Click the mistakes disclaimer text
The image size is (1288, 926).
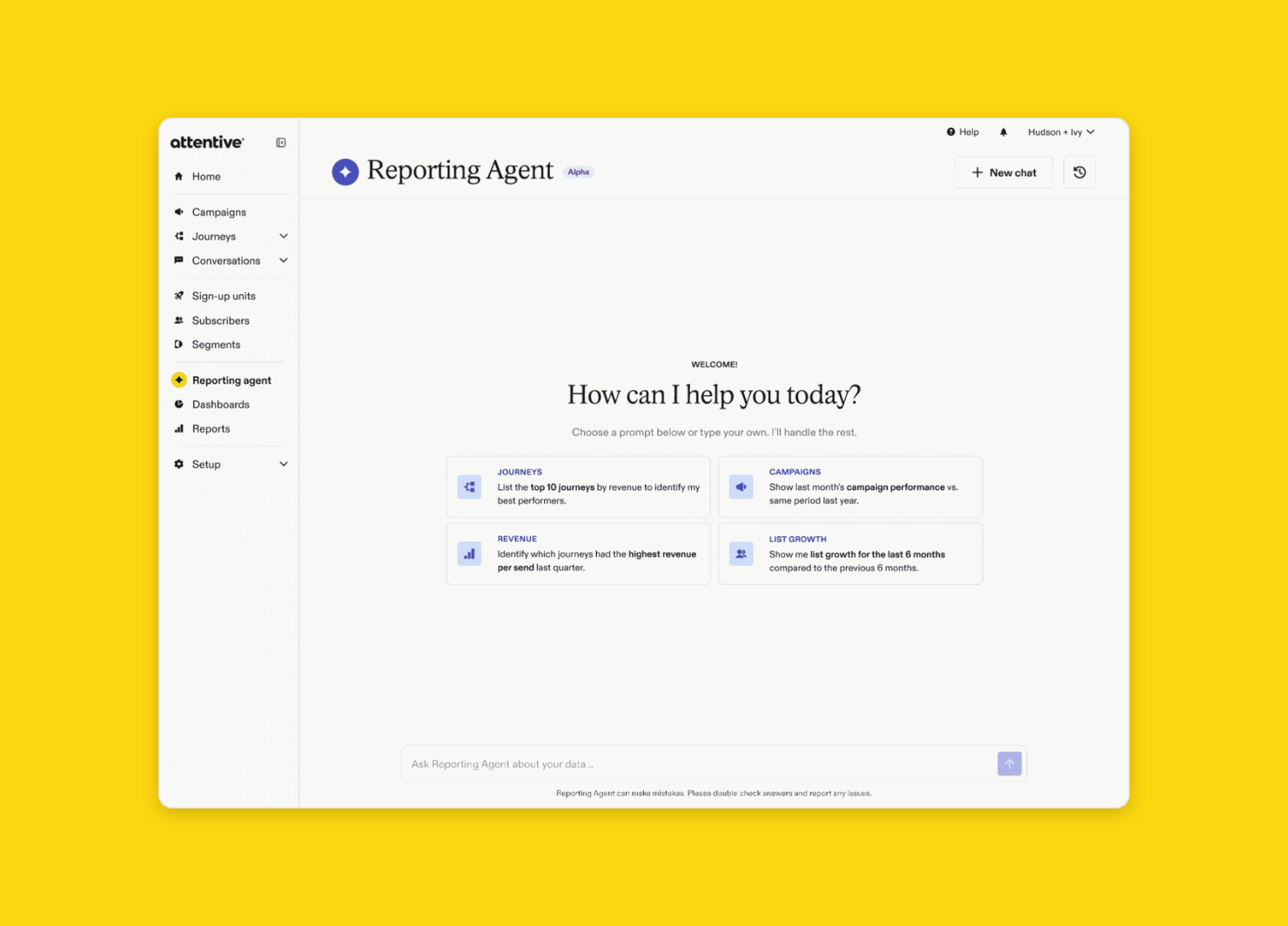[714, 794]
